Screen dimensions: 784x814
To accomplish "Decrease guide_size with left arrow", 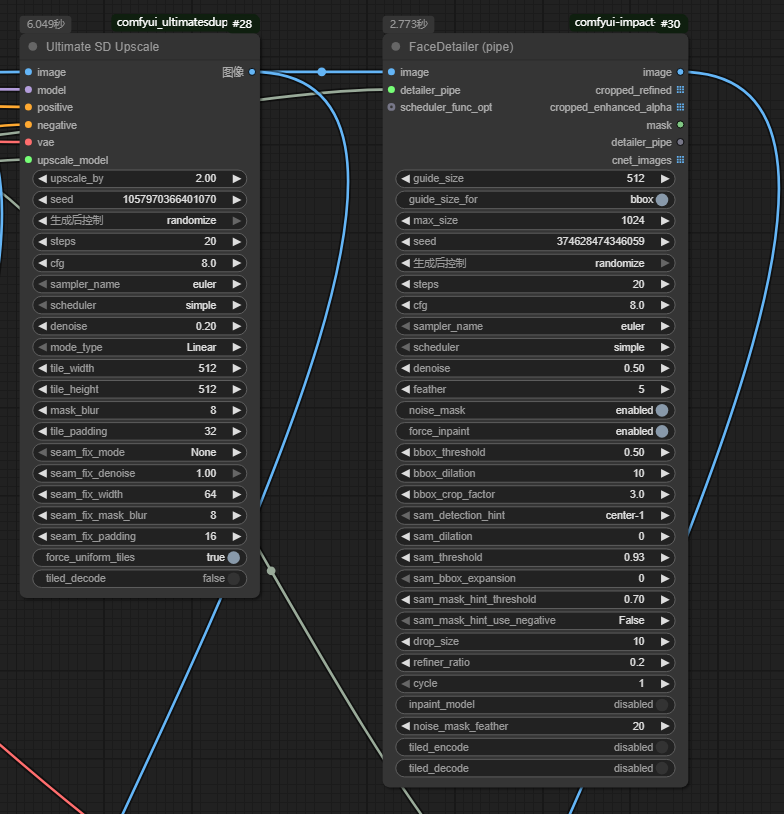I will 405,179.
